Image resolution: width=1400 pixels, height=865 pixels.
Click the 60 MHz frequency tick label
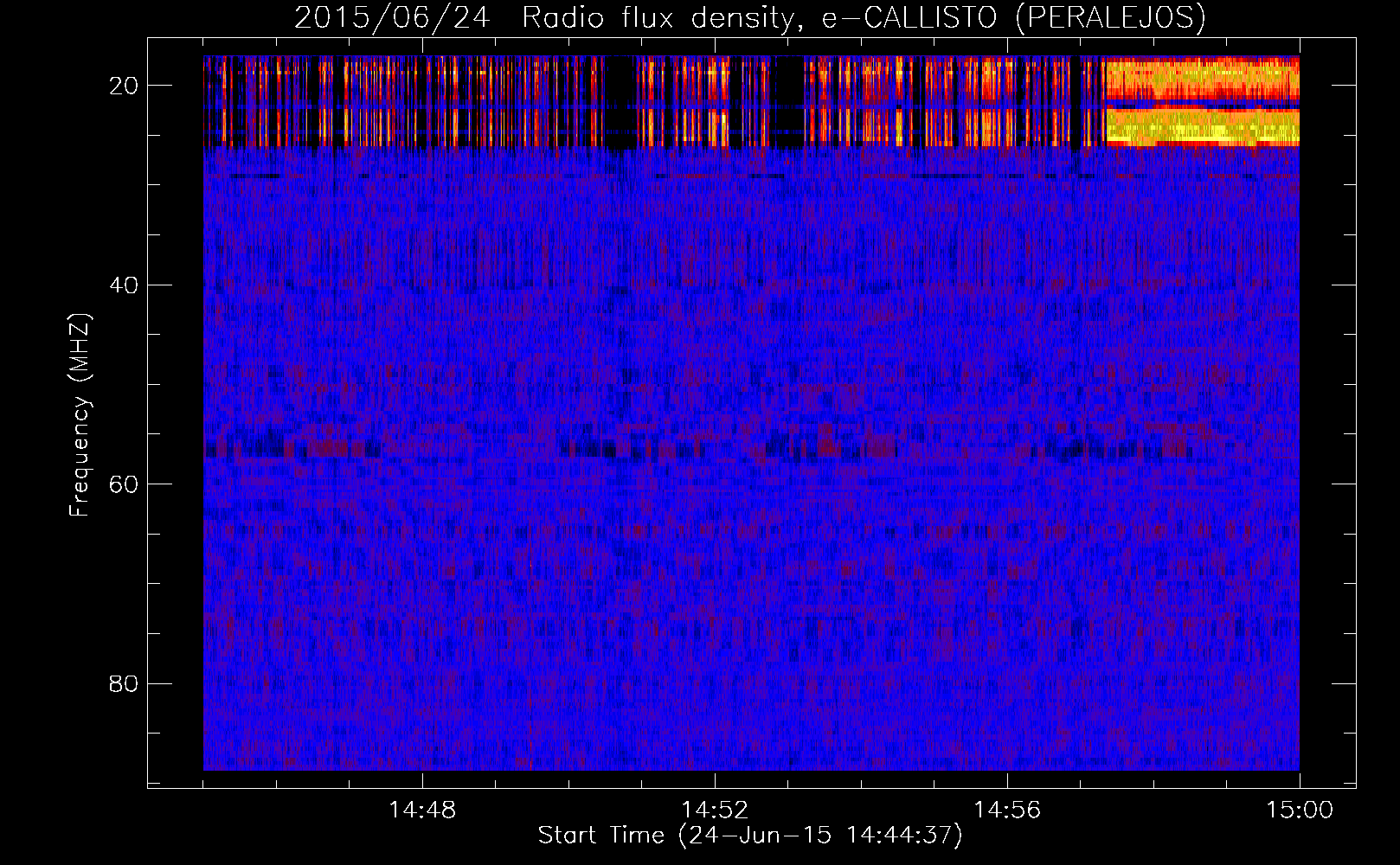[x=124, y=484]
